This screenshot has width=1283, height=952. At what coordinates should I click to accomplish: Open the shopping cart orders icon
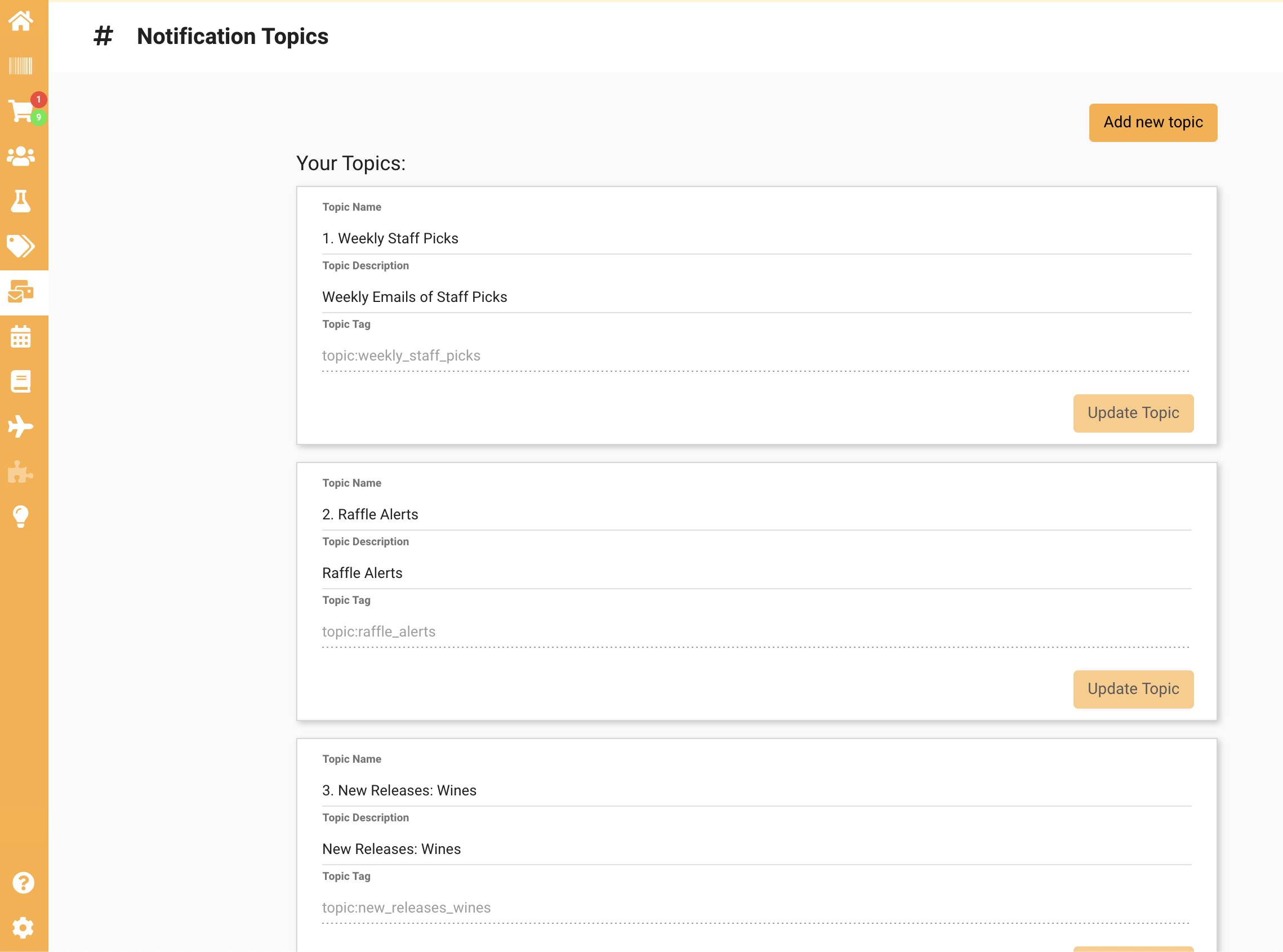tap(21, 110)
